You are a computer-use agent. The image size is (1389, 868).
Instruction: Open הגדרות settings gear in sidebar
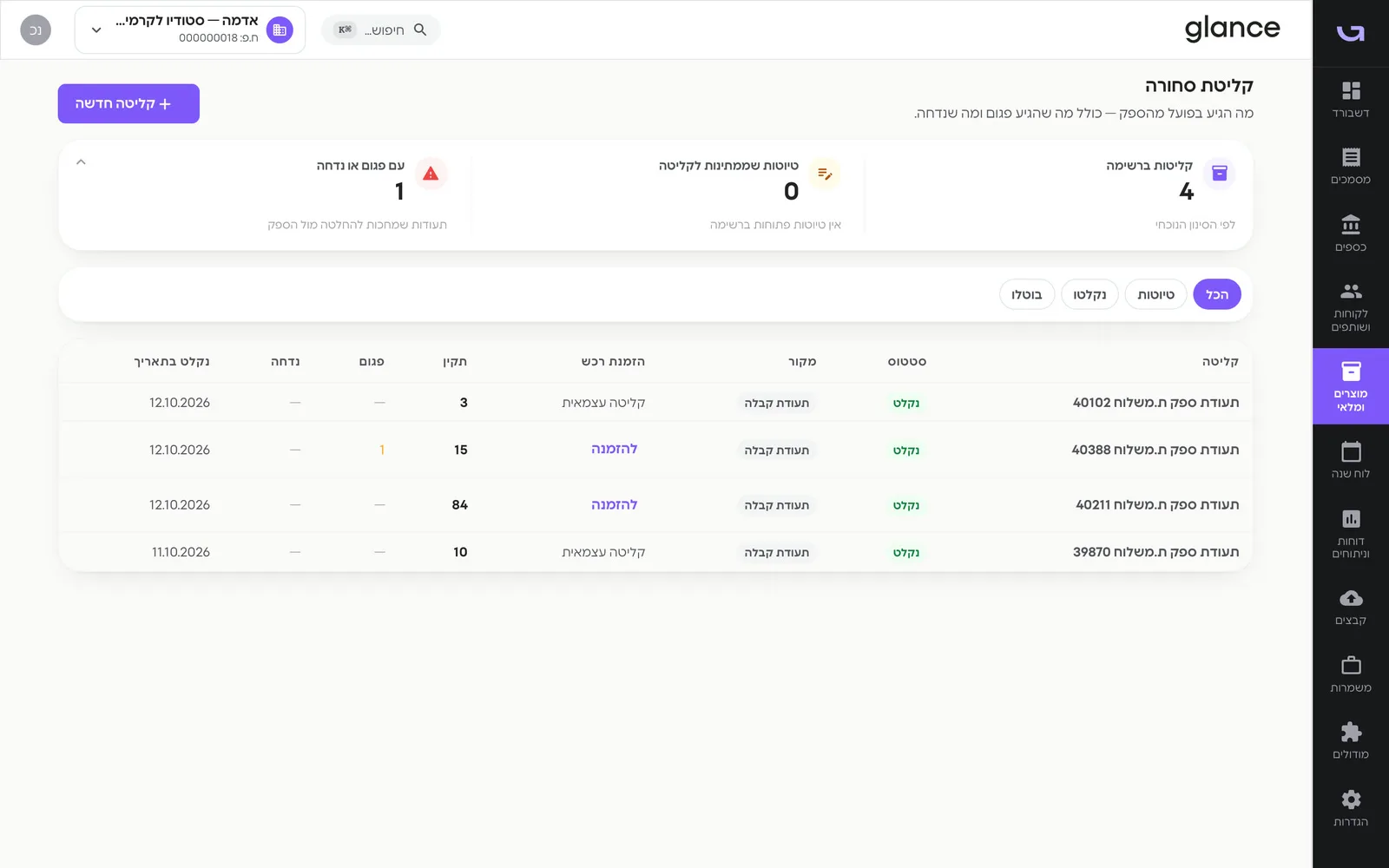pos(1351,808)
